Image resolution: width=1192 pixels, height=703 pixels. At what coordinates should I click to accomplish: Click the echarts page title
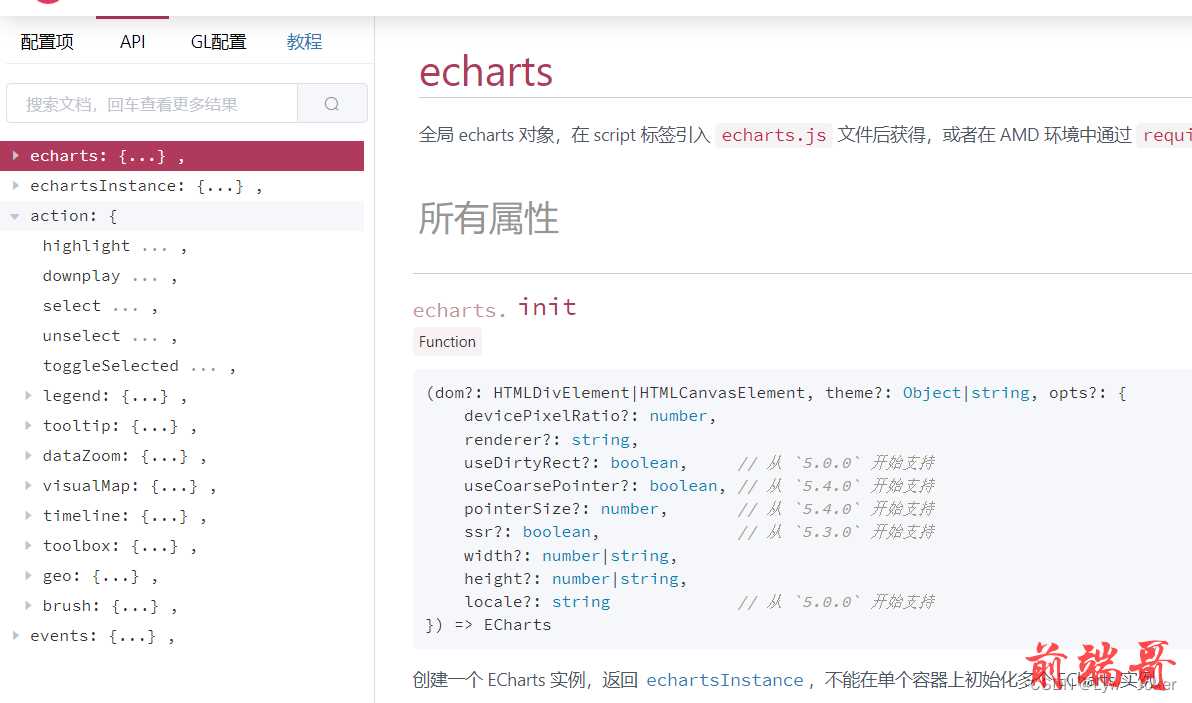pyautogui.click(x=486, y=71)
